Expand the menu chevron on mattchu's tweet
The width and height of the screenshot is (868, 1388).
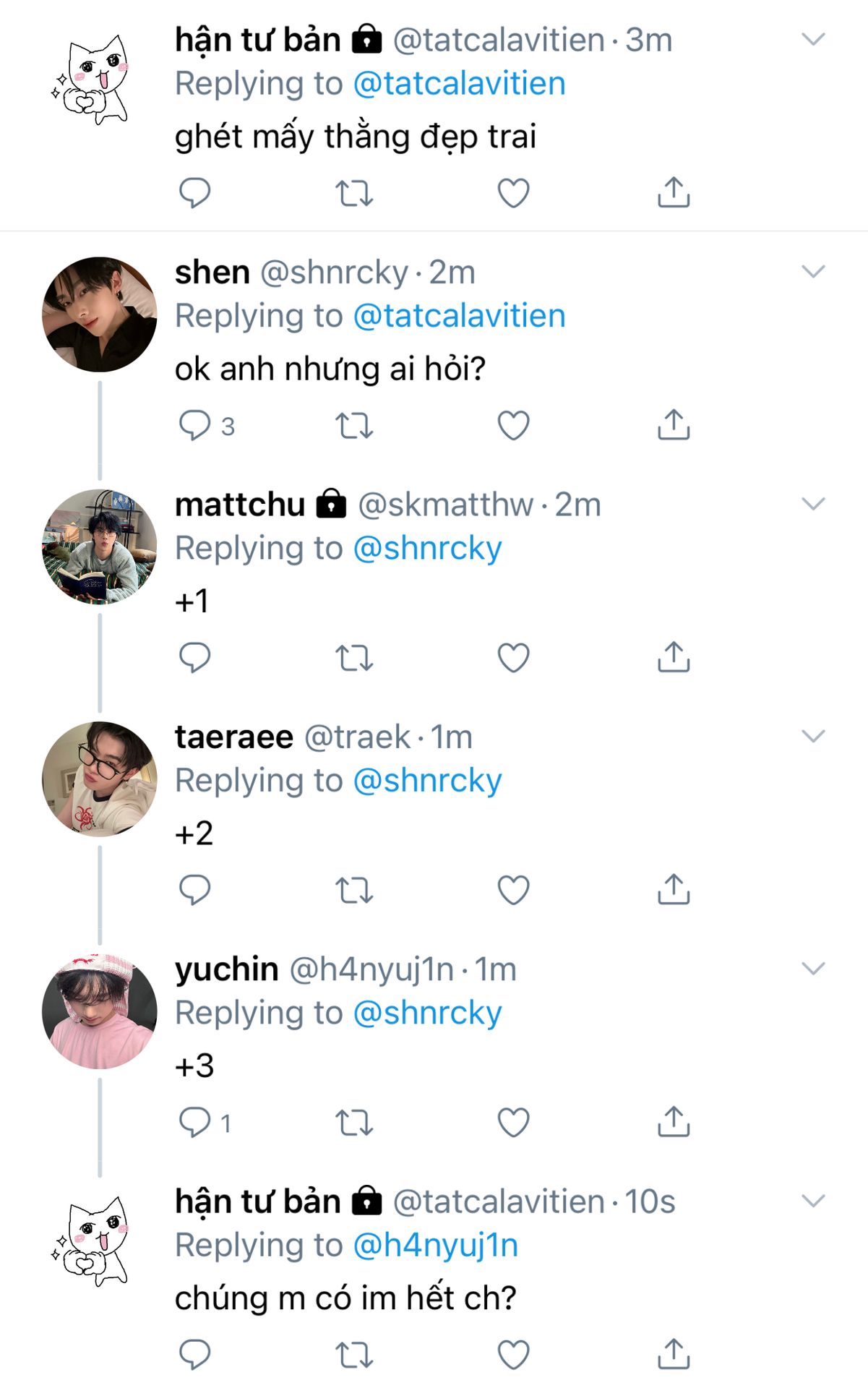pos(813,504)
